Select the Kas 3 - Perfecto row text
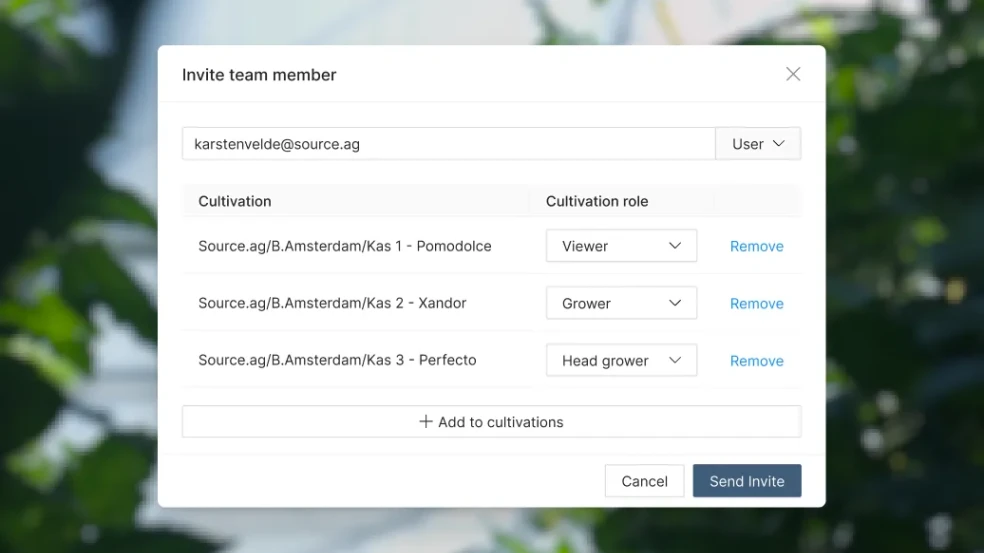The image size is (984, 553). click(337, 360)
